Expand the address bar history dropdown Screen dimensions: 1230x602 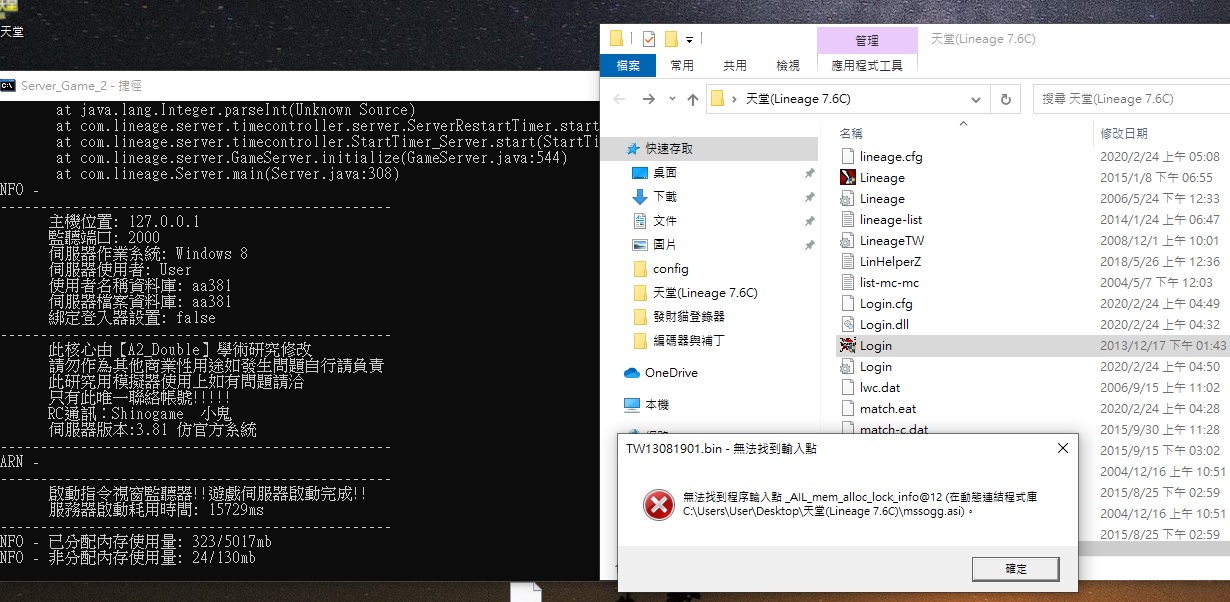pyautogui.click(x=976, y=99)
